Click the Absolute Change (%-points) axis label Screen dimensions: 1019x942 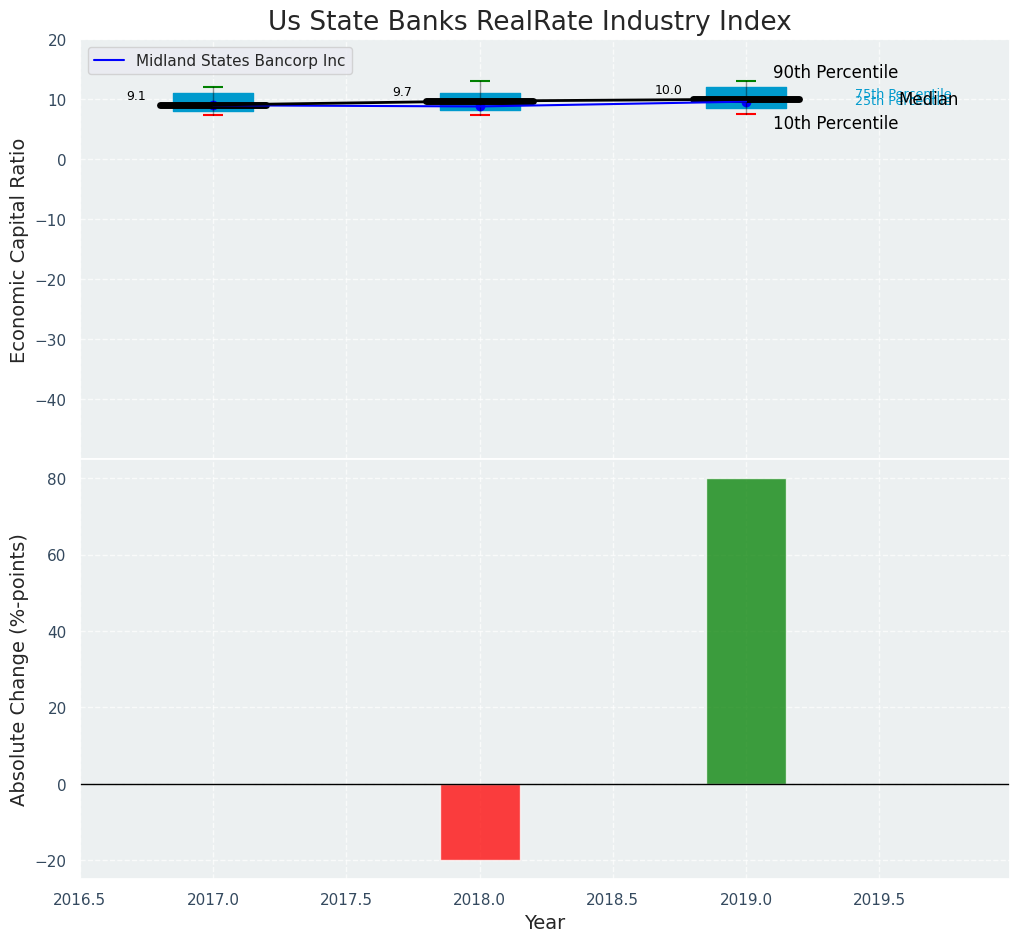coord(18,669)
